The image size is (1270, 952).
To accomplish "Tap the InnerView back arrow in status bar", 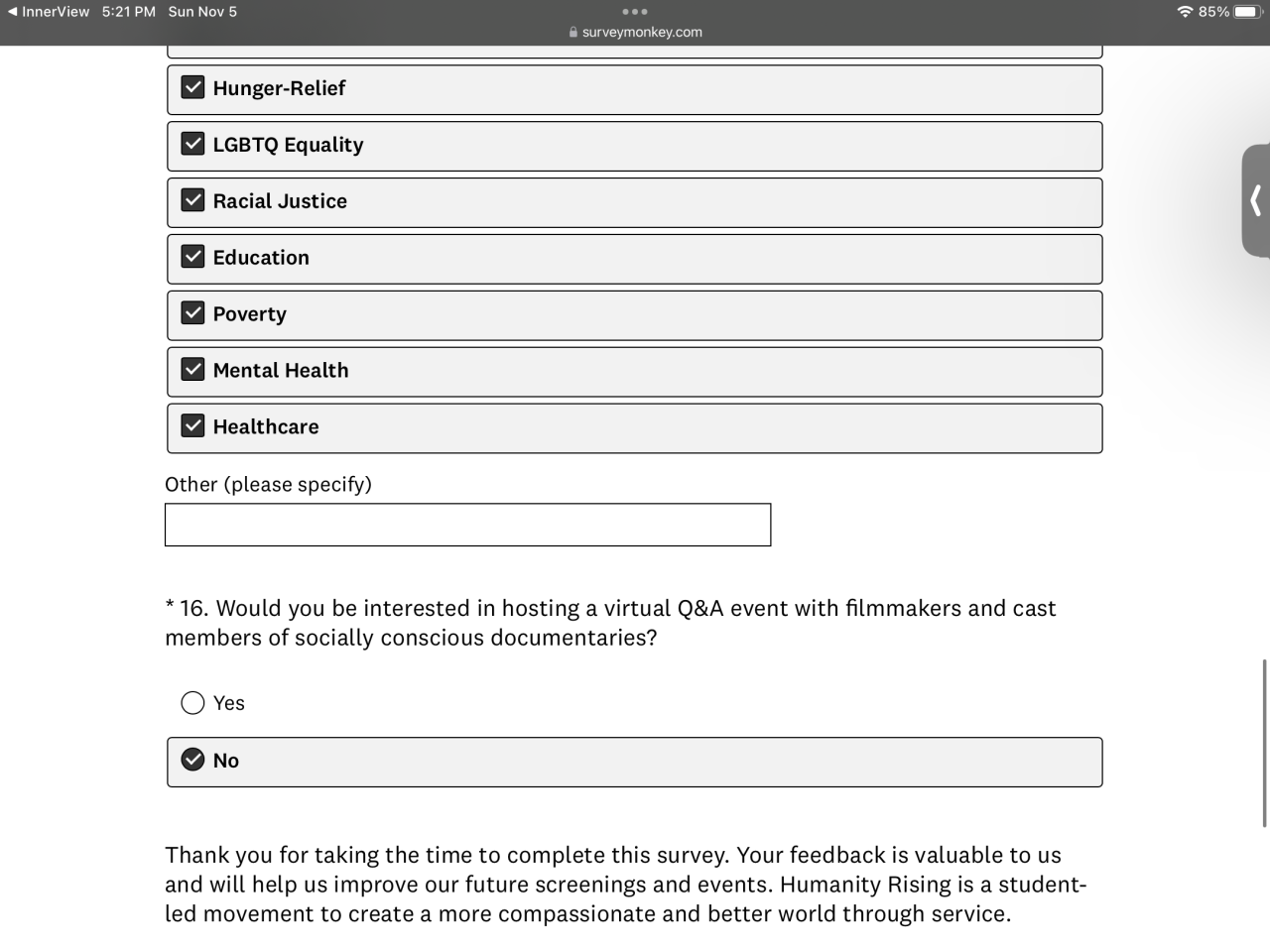I will pyautogui.click(x=12, y=12).
